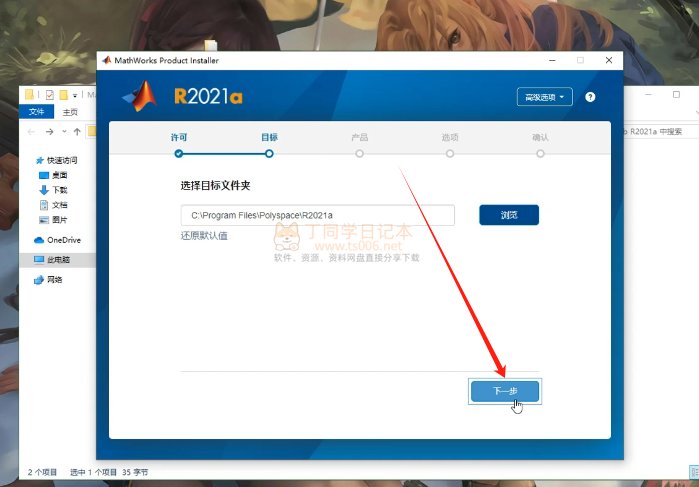Select 此电脑 in File Explorer sidebar
The height and width of the screenshot is (487, 699).
pos(52,260)
